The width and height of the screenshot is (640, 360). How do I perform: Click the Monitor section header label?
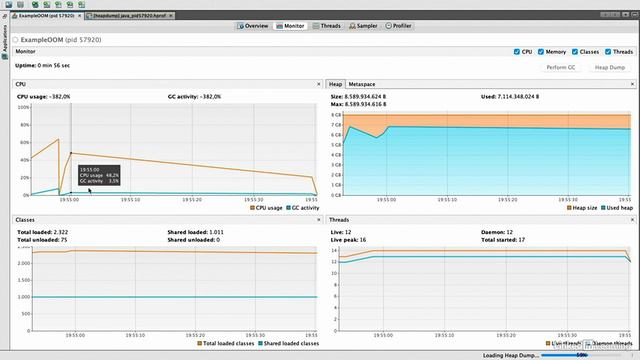point(25,51)
